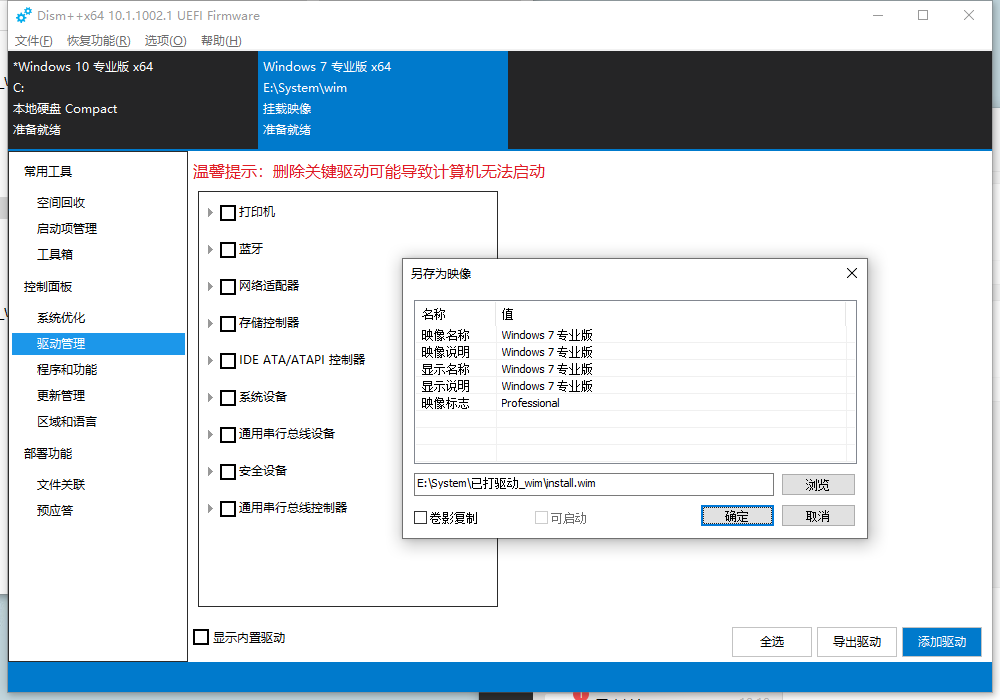
Task: Confirm with the 确定 button
Action: (737, 516)
